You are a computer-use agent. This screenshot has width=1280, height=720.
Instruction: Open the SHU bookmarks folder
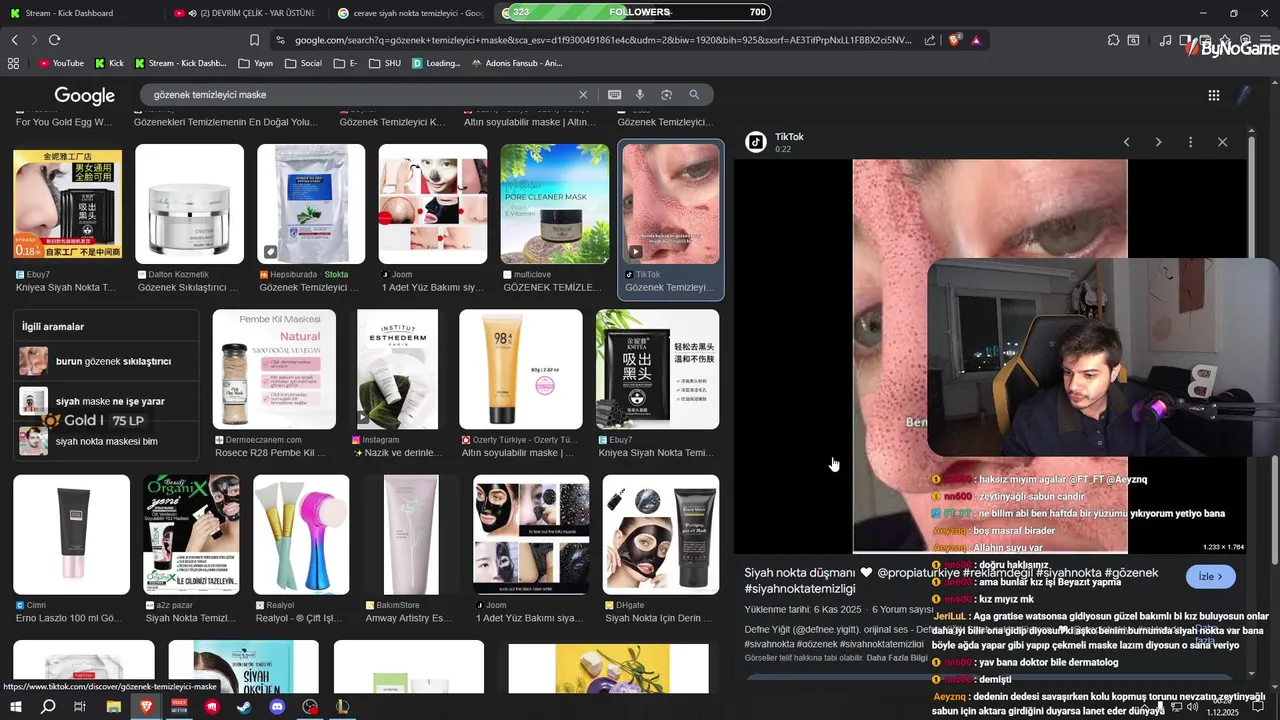point(385,63)
